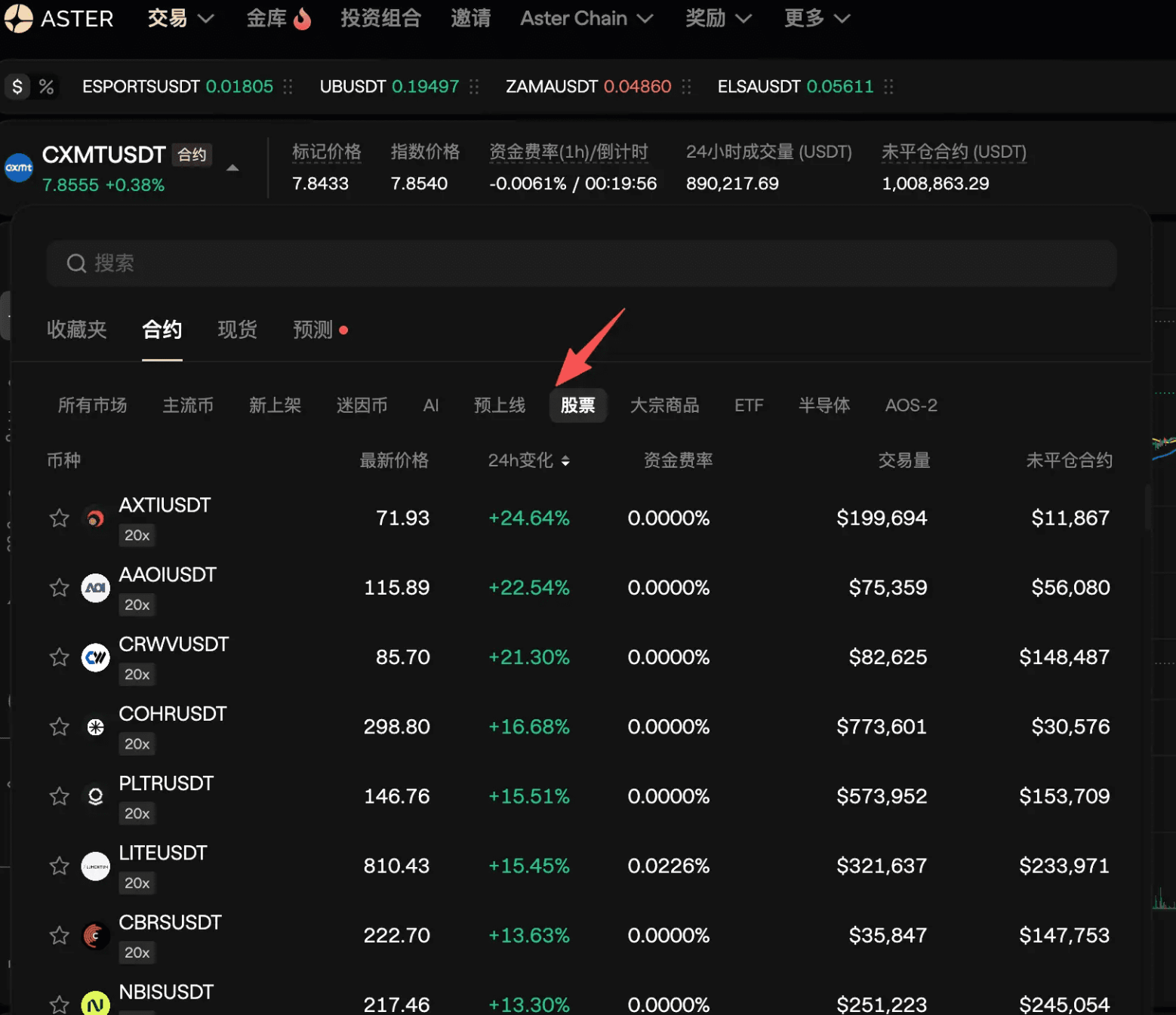Image resolution: width=1176 pixels, height=1015 pixels.
Task: Click the COHRUSDT coin logo
Action: pos(95,727)
